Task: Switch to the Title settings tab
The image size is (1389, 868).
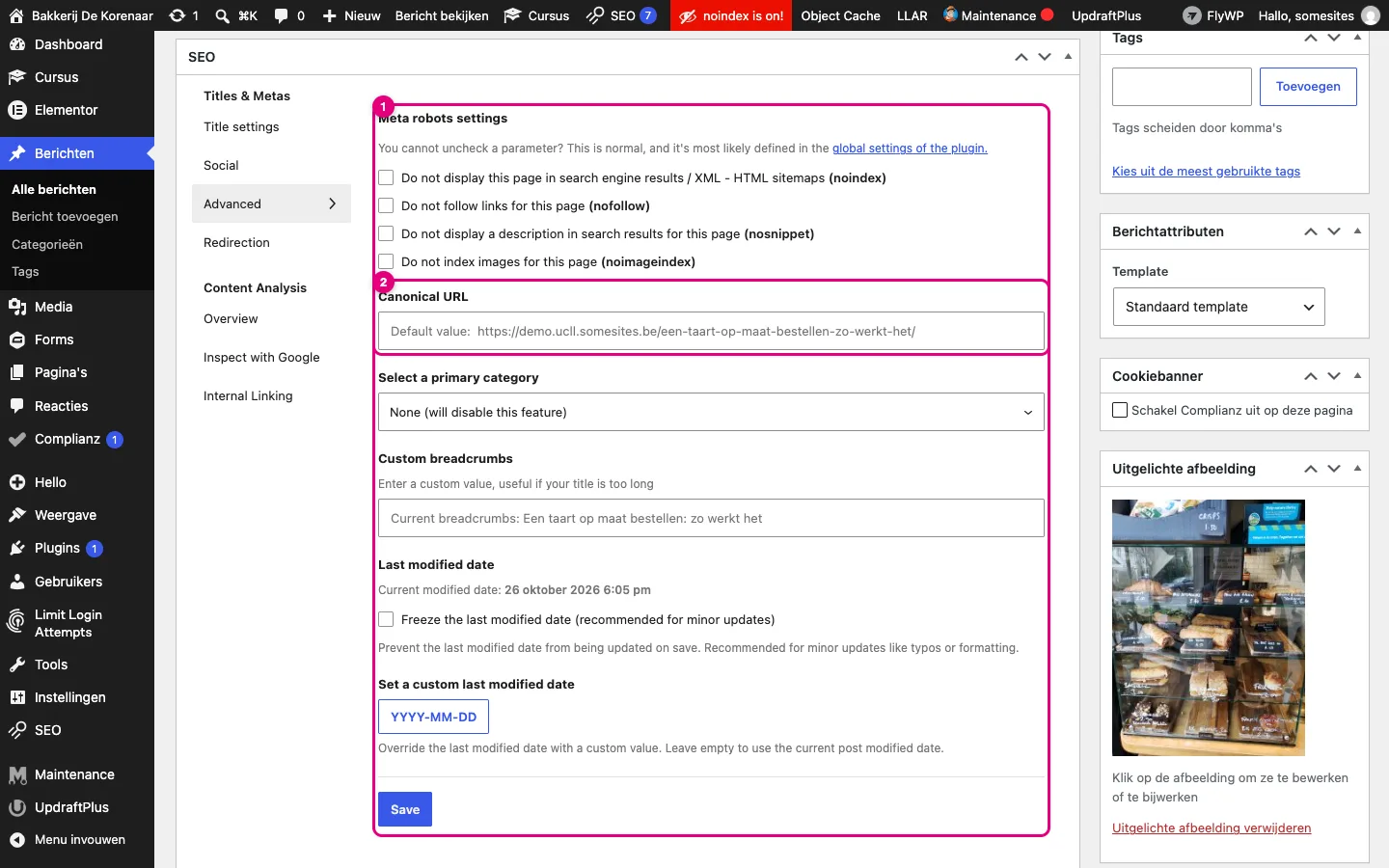Action: click(x=241, y=126)
